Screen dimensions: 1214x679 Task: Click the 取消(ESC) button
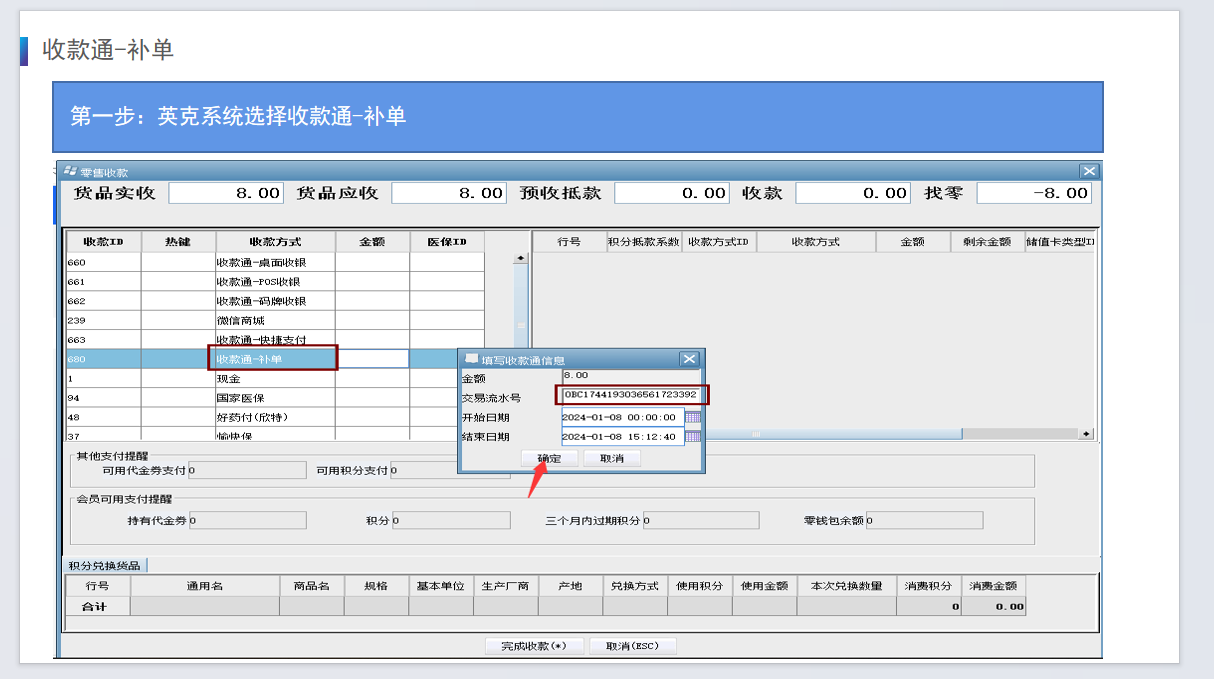tap(633, 646)
